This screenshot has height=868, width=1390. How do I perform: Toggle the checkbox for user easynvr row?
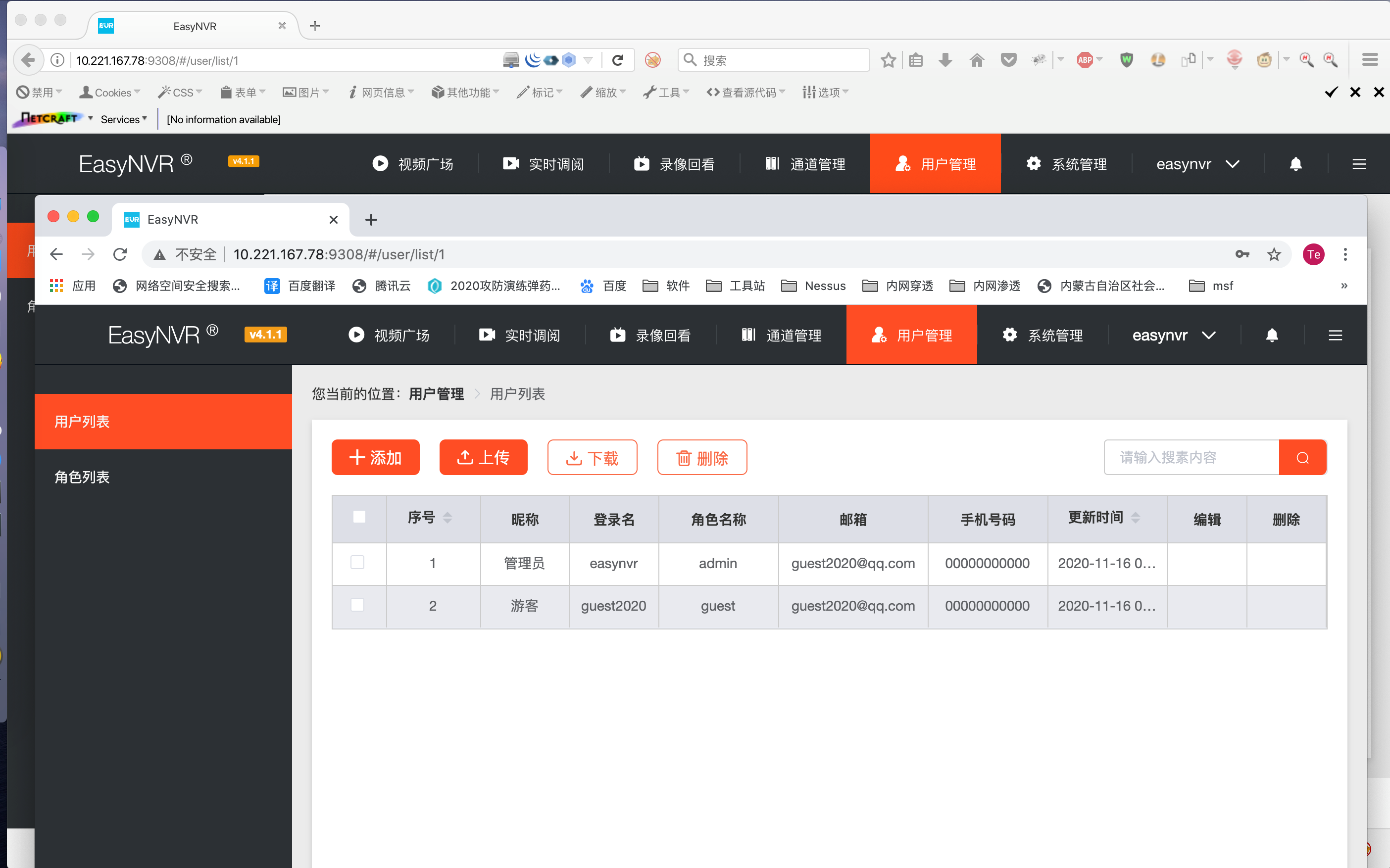pos(357,562)
